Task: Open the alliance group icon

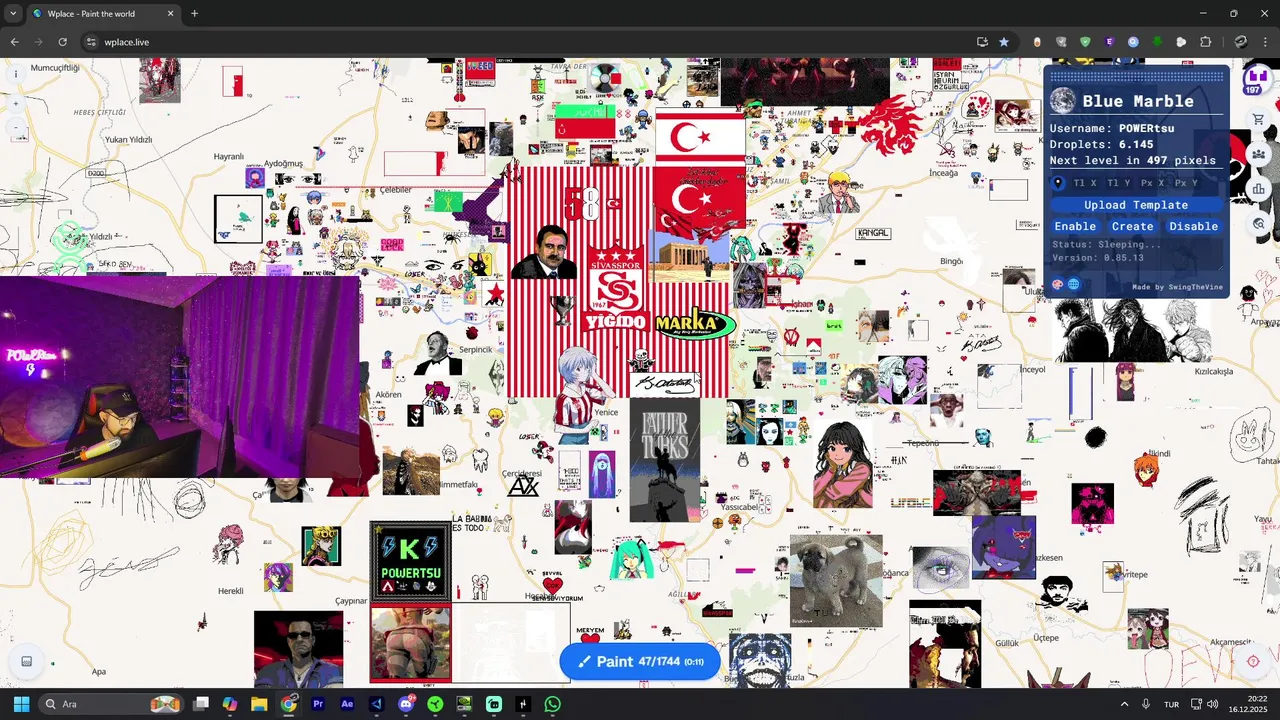Action: [x=1258, y=154]
